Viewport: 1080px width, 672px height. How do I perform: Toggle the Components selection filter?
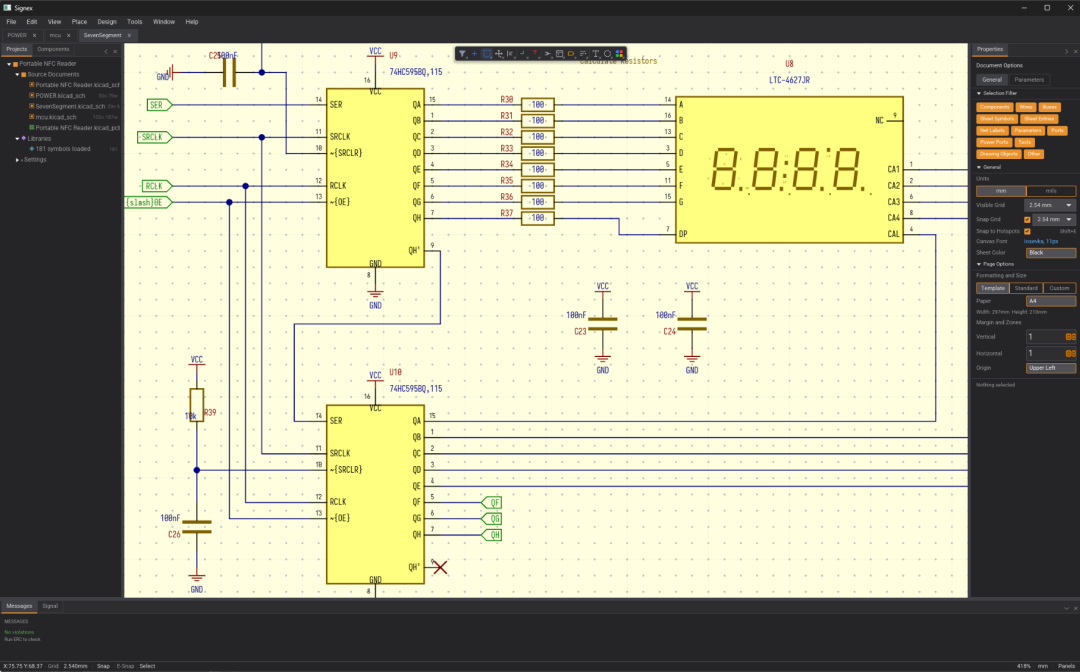(995, 107)
